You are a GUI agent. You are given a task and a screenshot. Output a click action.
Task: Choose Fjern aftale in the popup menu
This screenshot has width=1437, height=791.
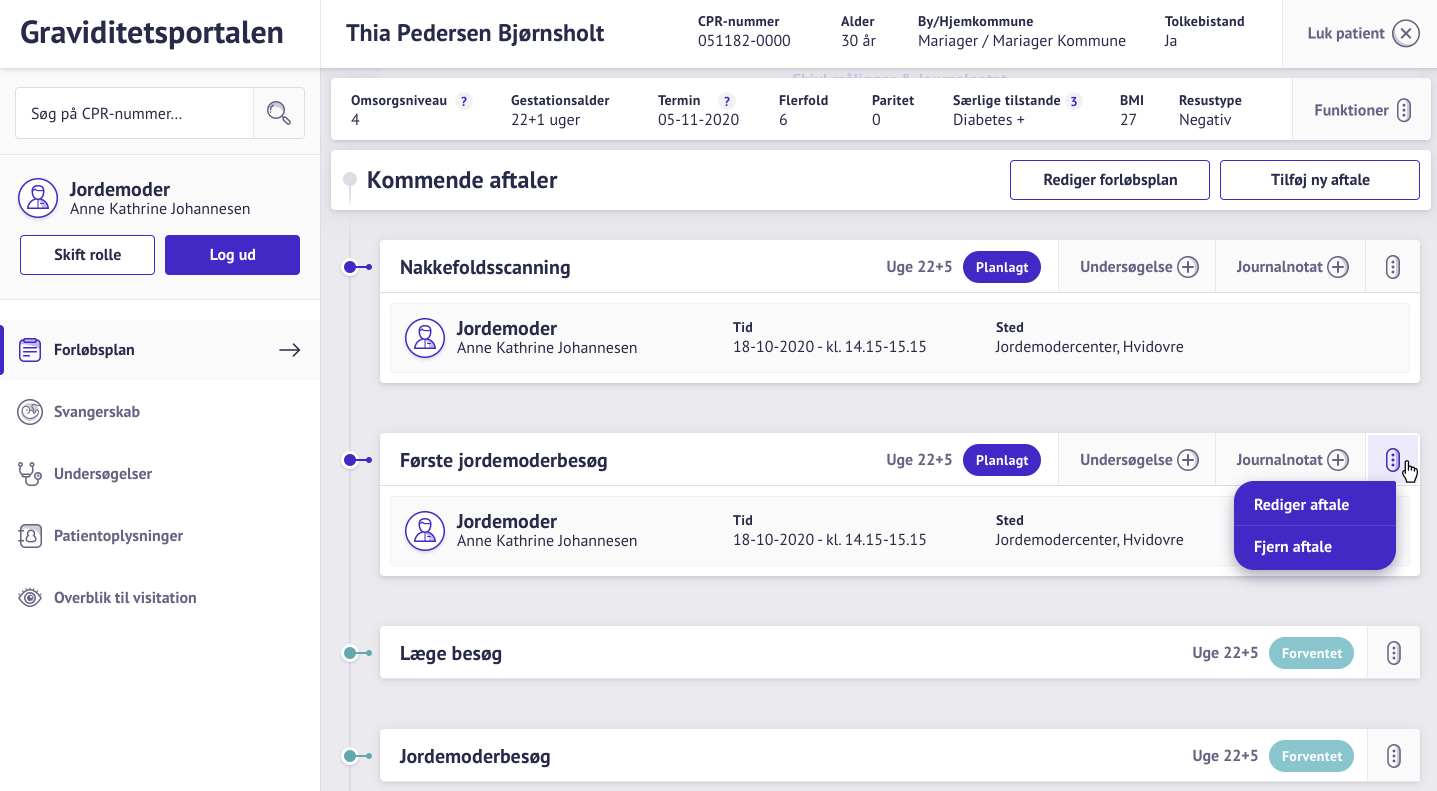click(1292, 547)
